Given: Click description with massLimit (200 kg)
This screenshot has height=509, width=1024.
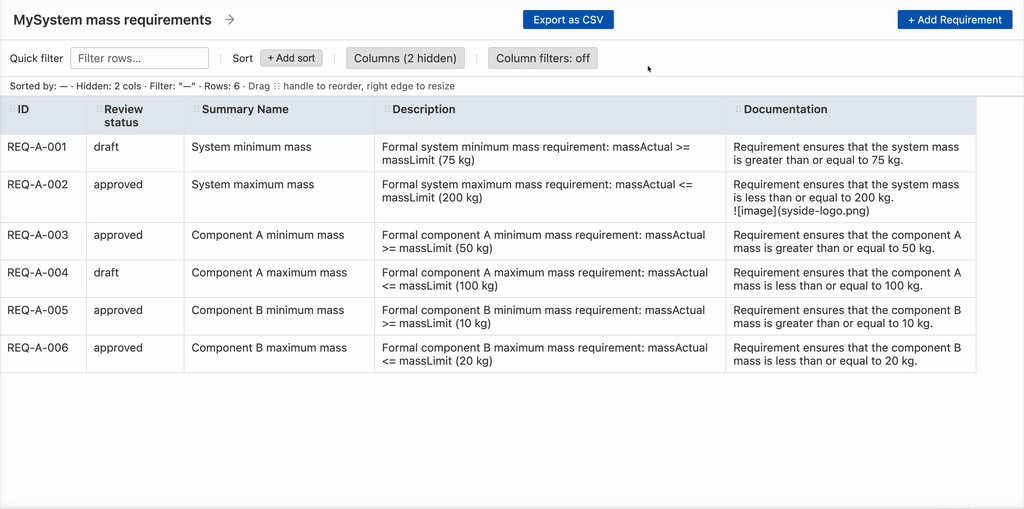Looking at the screenshot, I should (x=551, y=197).
